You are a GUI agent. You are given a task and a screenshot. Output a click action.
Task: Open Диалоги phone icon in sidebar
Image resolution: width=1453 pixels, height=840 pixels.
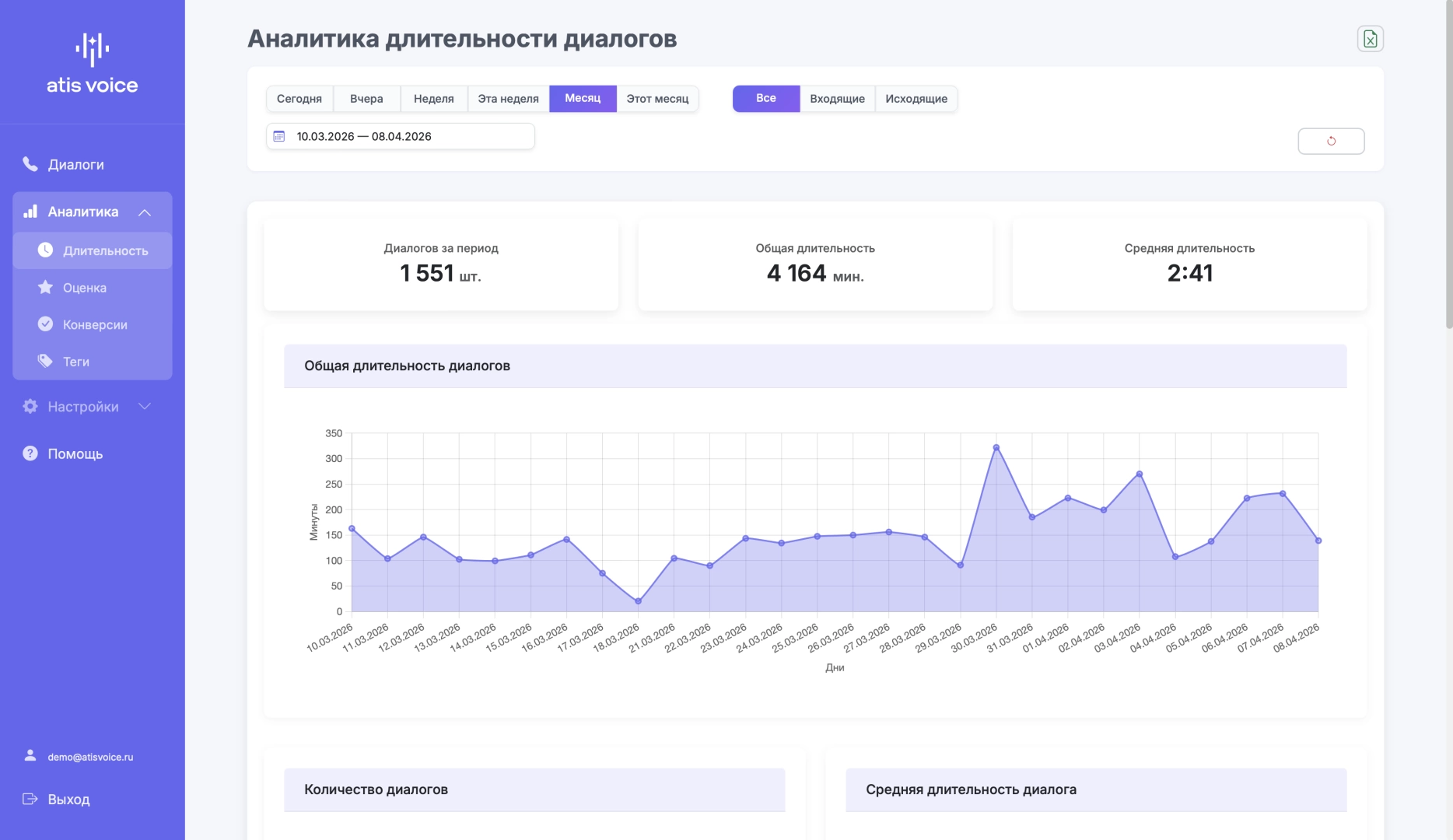(x=30, y=164)
